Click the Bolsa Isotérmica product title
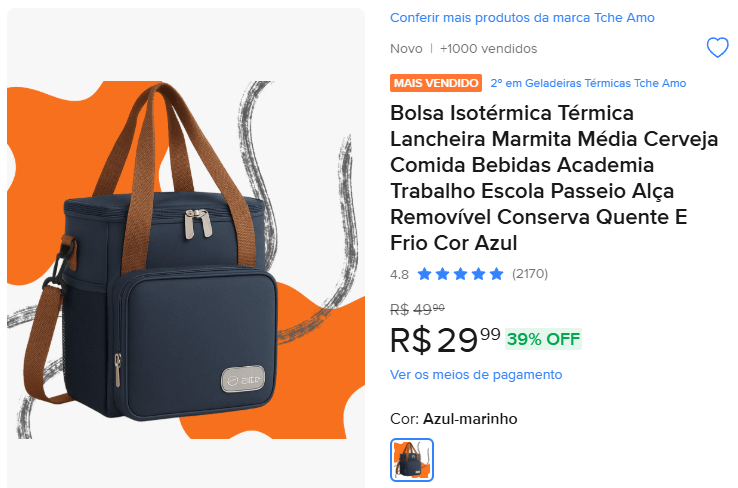 (554, 178)
